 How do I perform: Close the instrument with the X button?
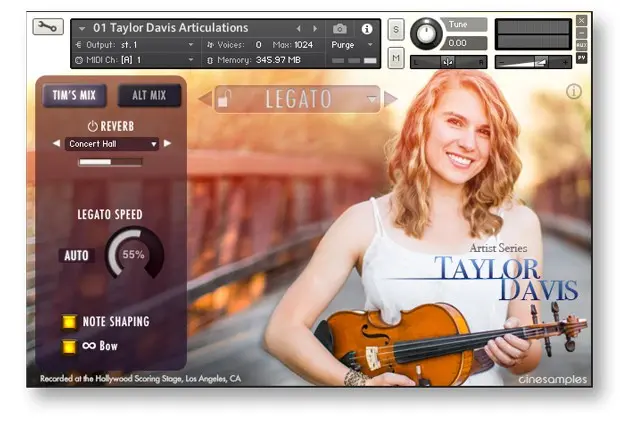[x=581, y=20]
